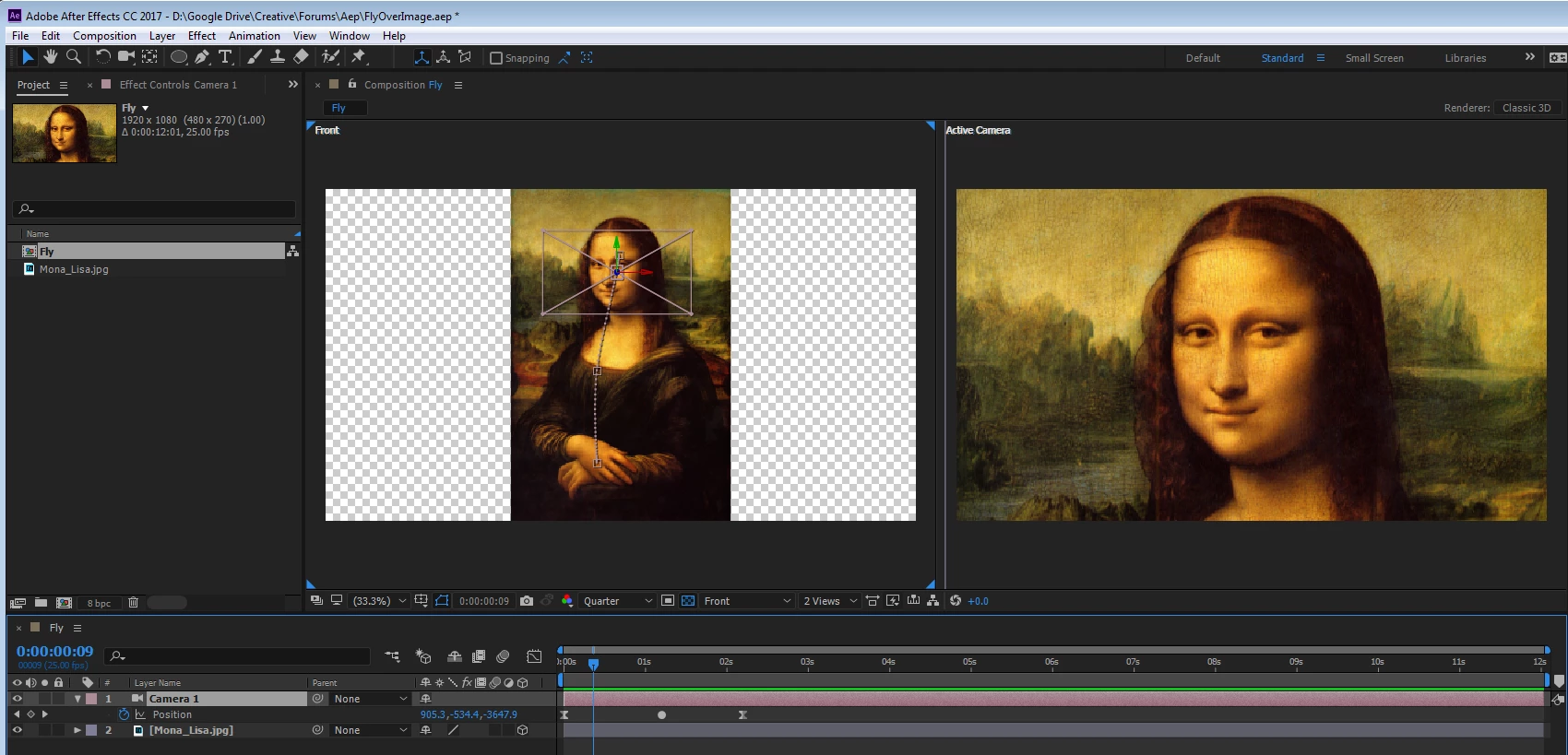
Task: Select the Eraser tool
Action: (301, 57)
